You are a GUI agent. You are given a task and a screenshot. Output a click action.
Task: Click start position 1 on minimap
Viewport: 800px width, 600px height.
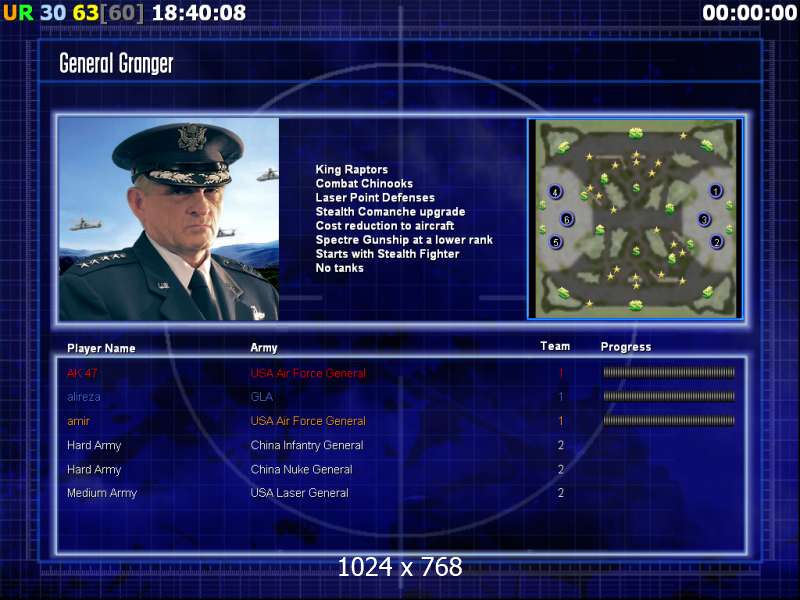(716, 191)
